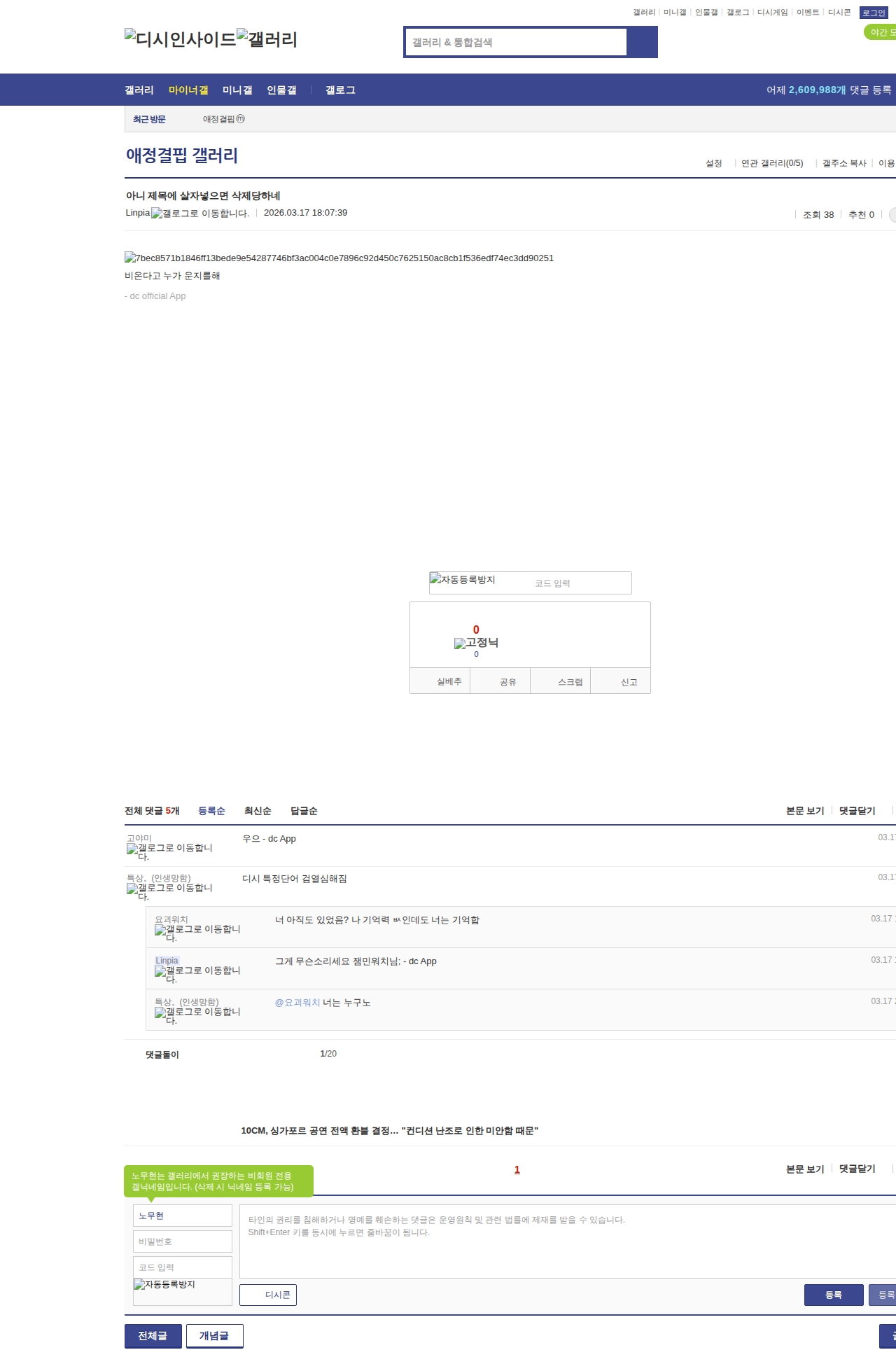896x1371 pixels.
Task: Click the gallog icon under 고아미's comment
Action: [169, 851]
